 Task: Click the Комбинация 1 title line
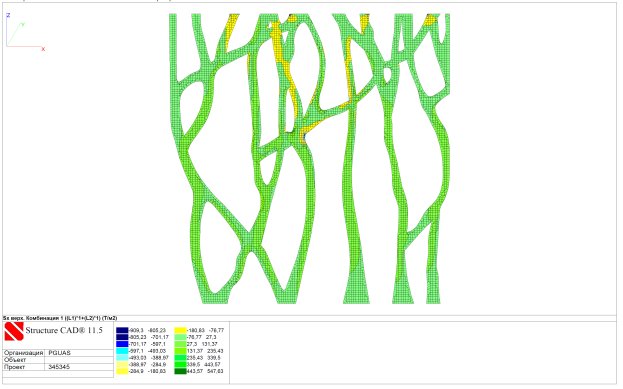click(x=60, y=318)
